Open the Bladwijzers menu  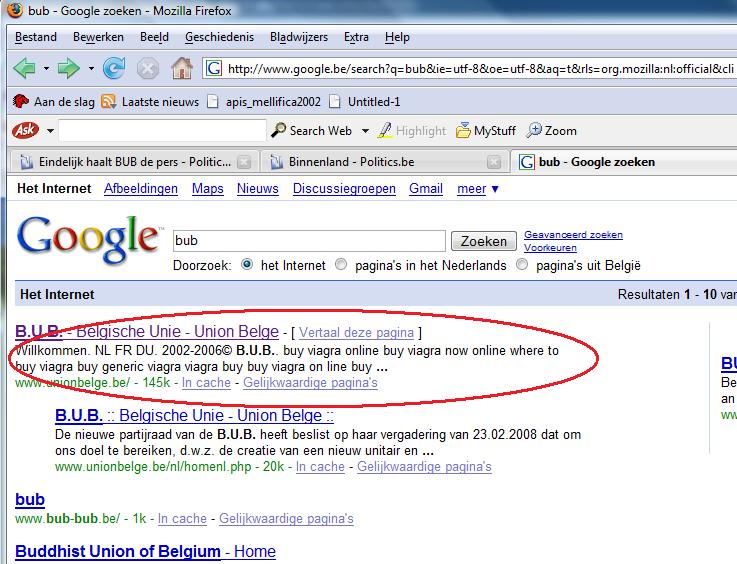coord(298,37)
